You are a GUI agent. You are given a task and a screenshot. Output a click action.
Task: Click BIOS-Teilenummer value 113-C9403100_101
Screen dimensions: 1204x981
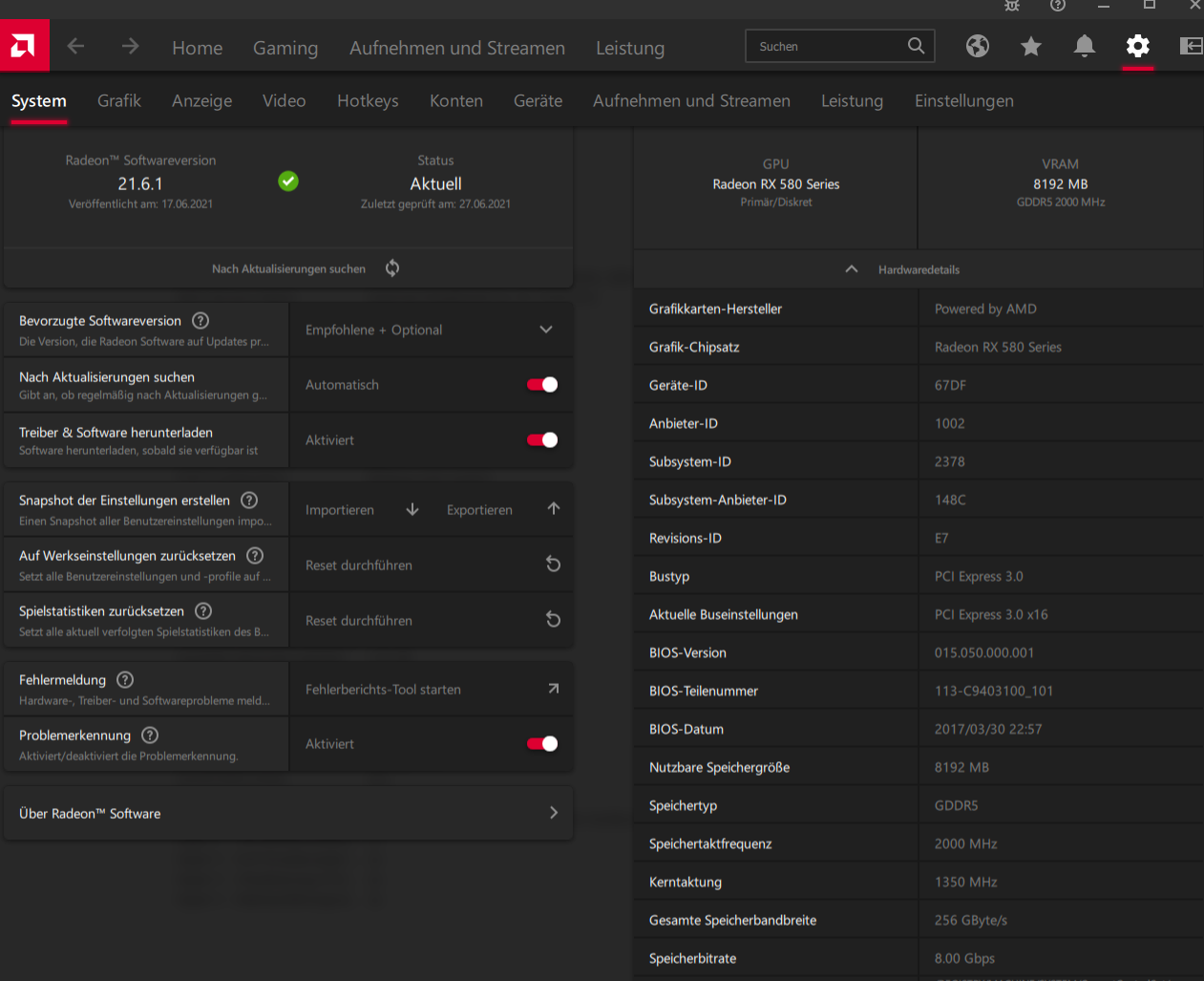[994, 691]
